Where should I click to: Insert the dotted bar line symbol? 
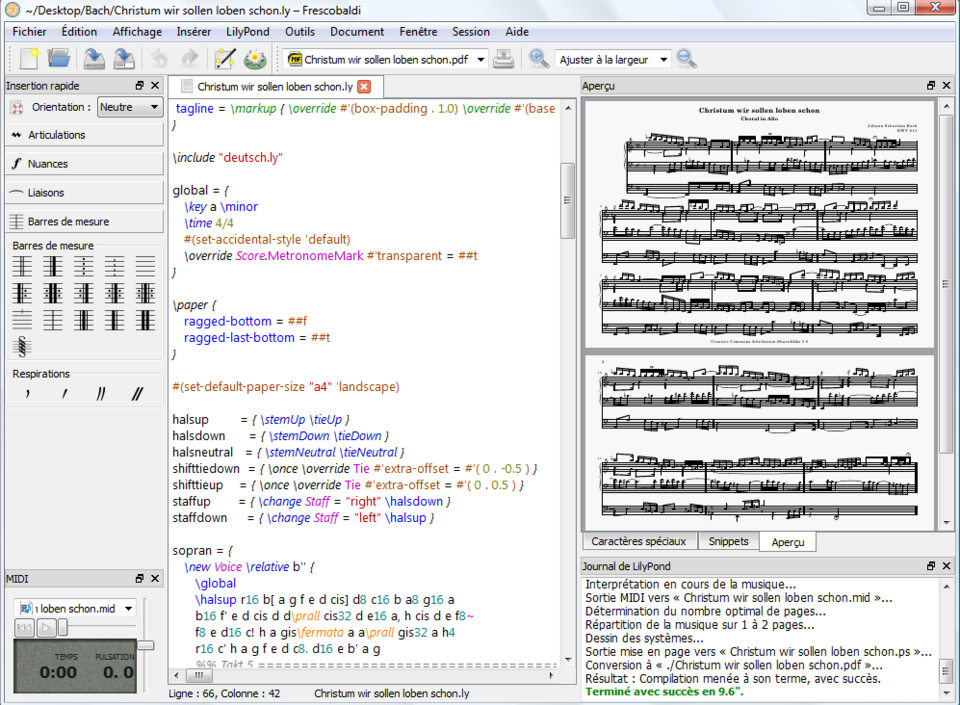(84, 266)
